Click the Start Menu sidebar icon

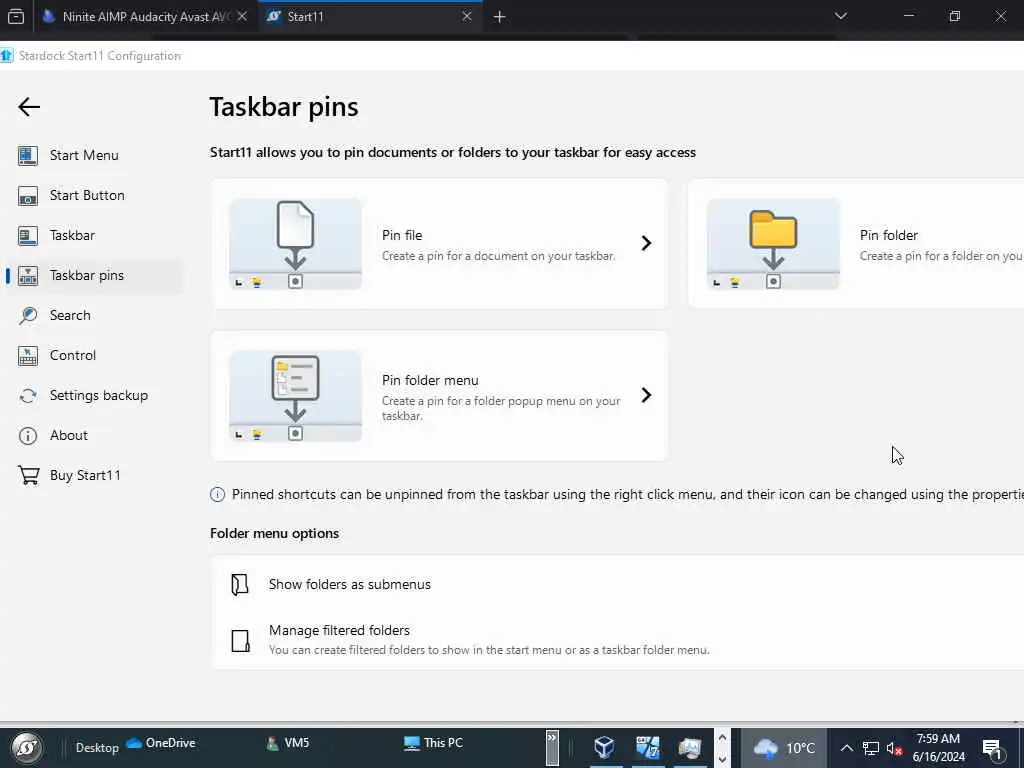pyautogui.click(x=27, y=155)
